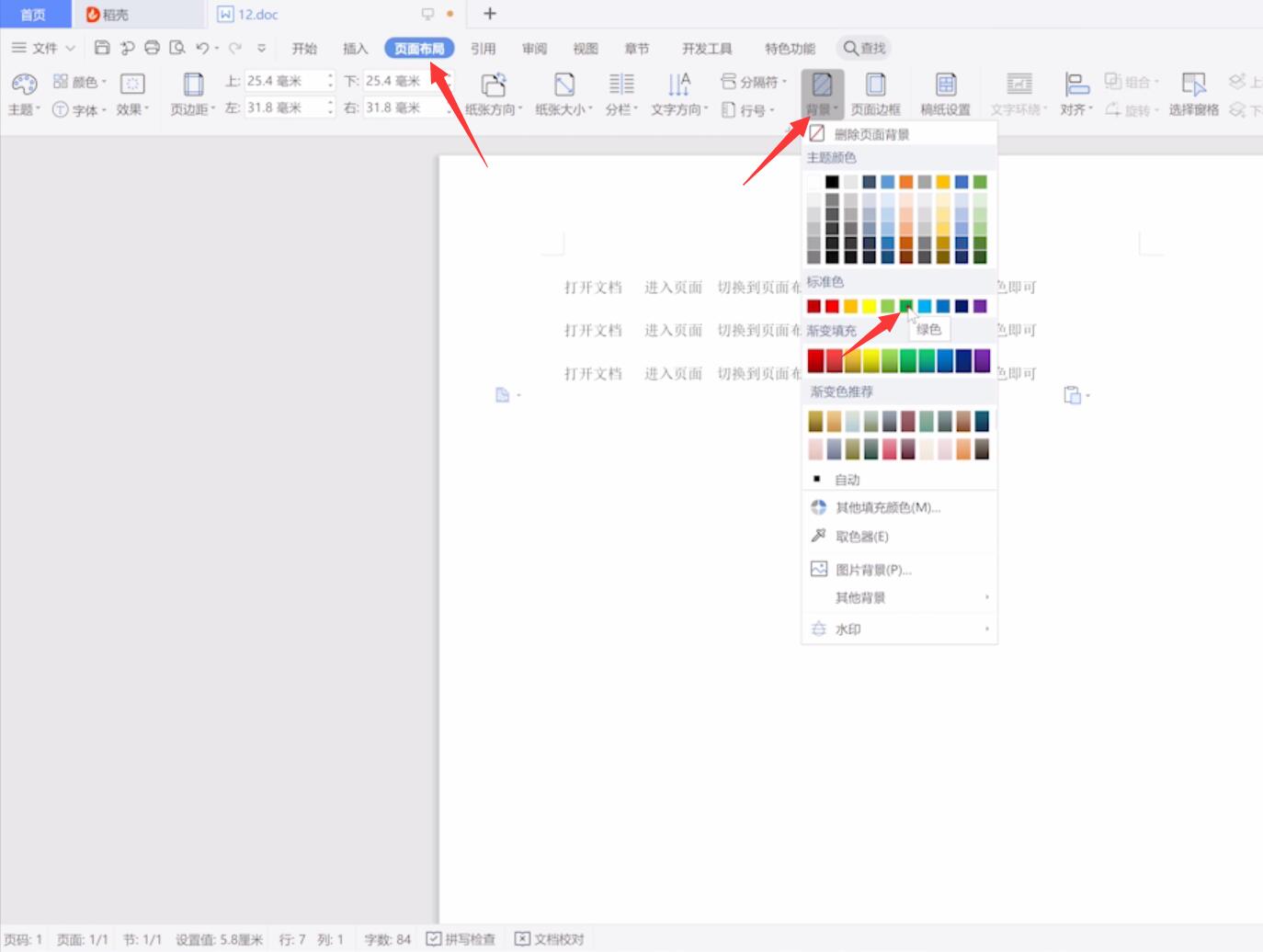The width and height of the screenshot is (1263, 952).
Task: Open 特色功能 ribbon tab
Action: click(790, 49)
